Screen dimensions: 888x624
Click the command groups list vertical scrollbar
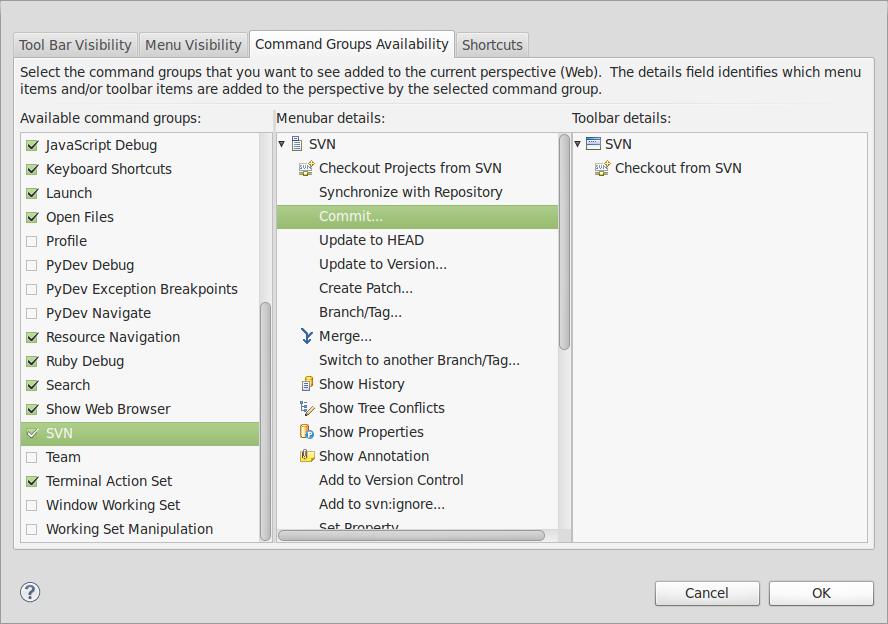[x=265, y=421]
